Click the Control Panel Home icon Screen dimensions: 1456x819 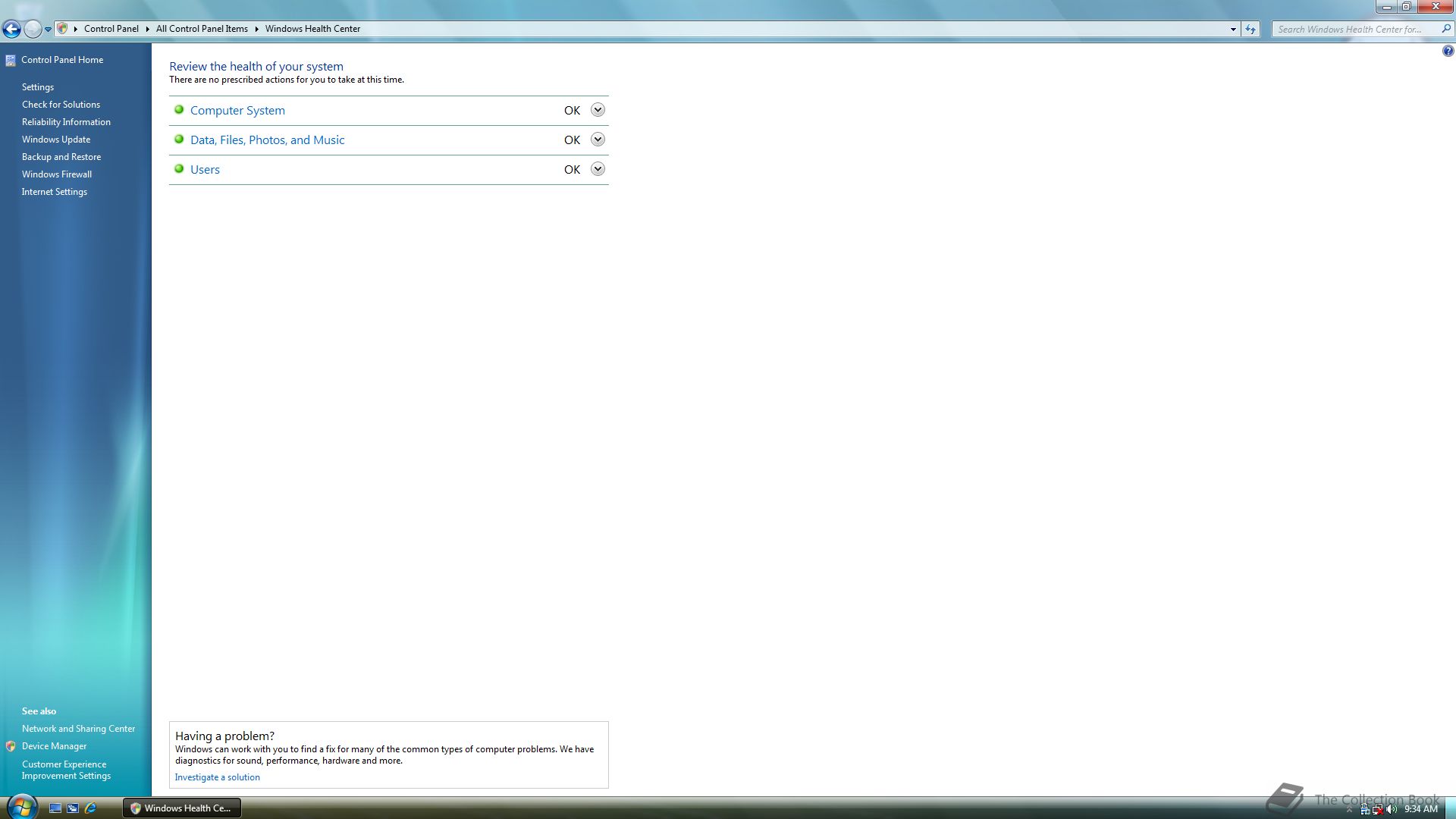(10, 61)
